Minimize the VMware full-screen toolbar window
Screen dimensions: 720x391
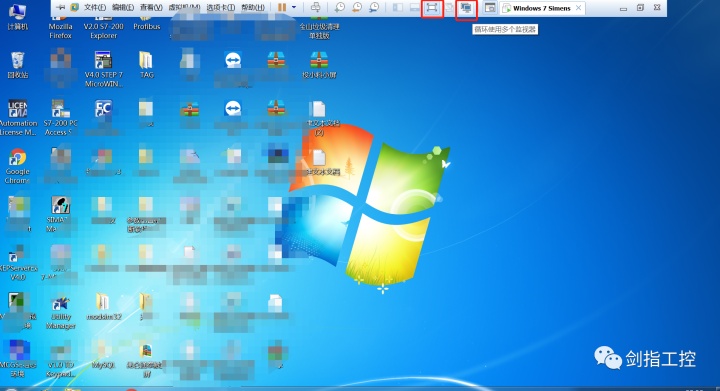[x=623, y=8]
